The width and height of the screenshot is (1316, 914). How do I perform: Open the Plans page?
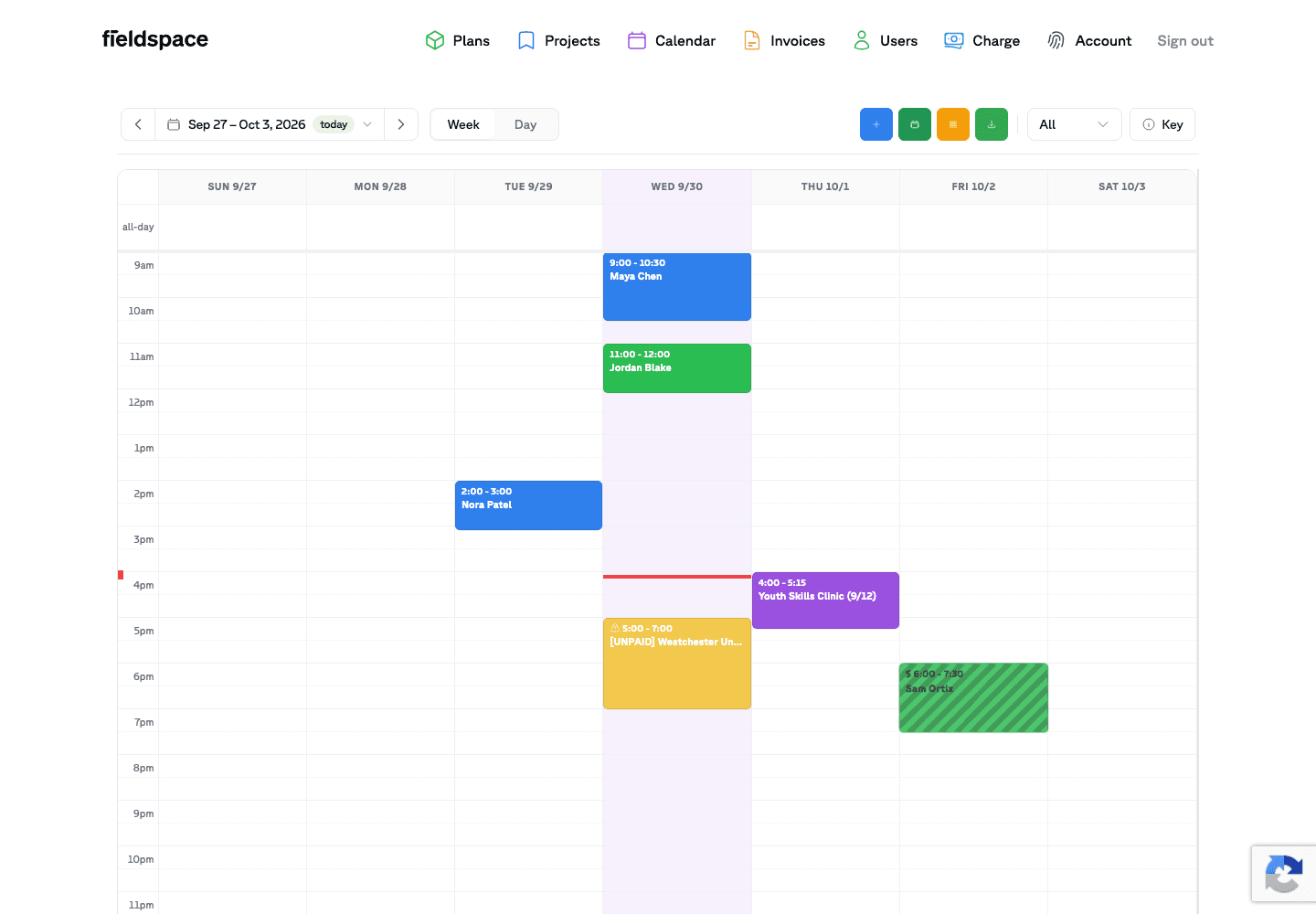click(x=457, y=40)
